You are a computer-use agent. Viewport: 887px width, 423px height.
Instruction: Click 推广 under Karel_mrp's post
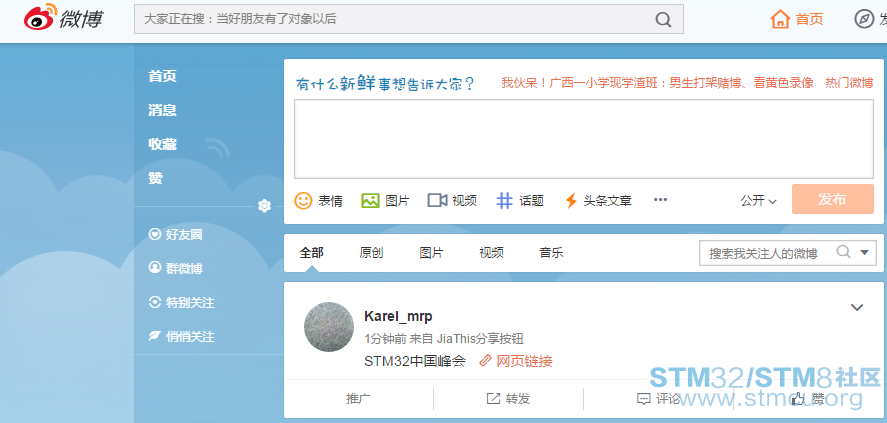[x=358, y=398]
